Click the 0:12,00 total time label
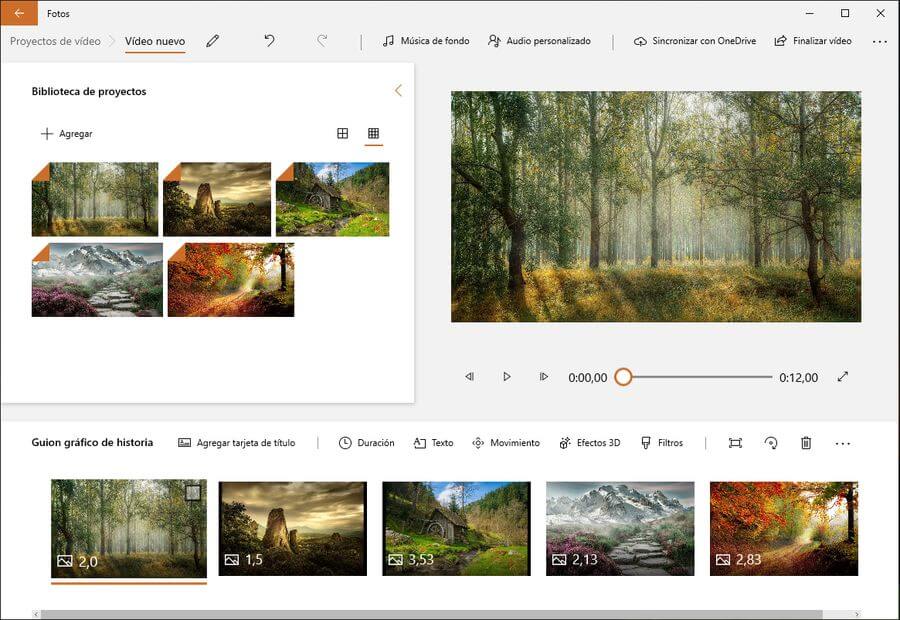The height and width of the screenshot is (620, 900). tap(798, 378)
